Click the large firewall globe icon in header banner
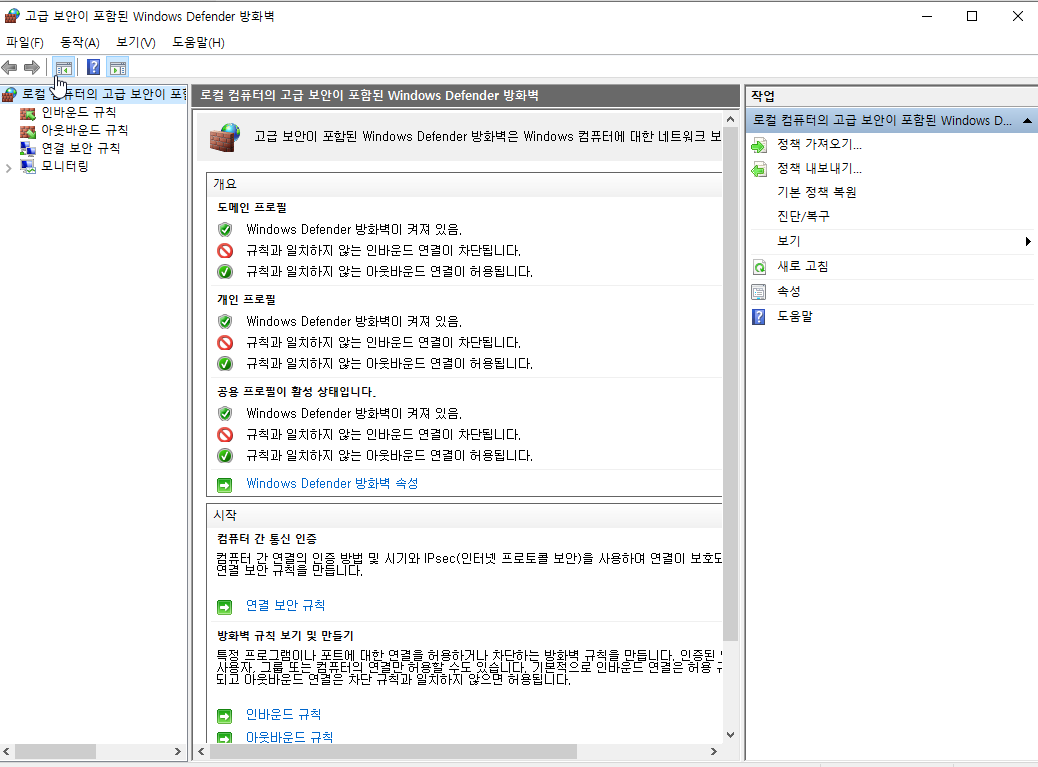 (225, 137)
